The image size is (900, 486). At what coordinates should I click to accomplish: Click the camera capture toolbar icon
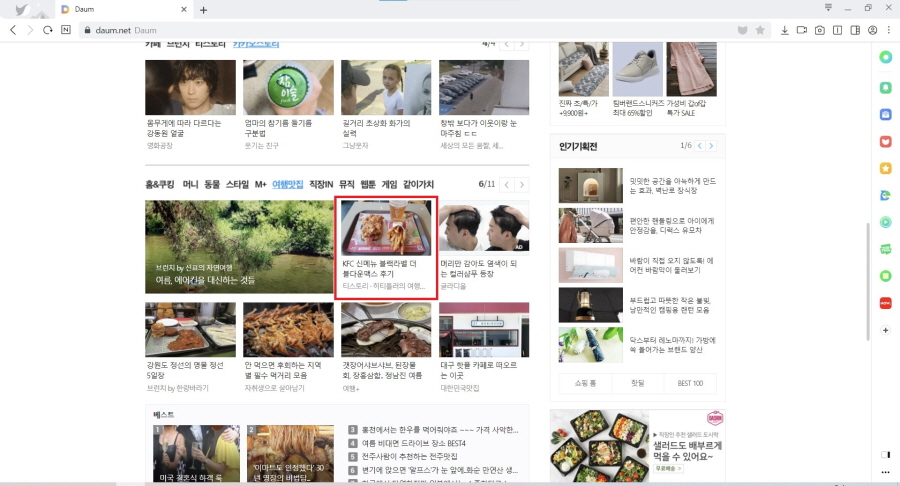pos(820,30)
